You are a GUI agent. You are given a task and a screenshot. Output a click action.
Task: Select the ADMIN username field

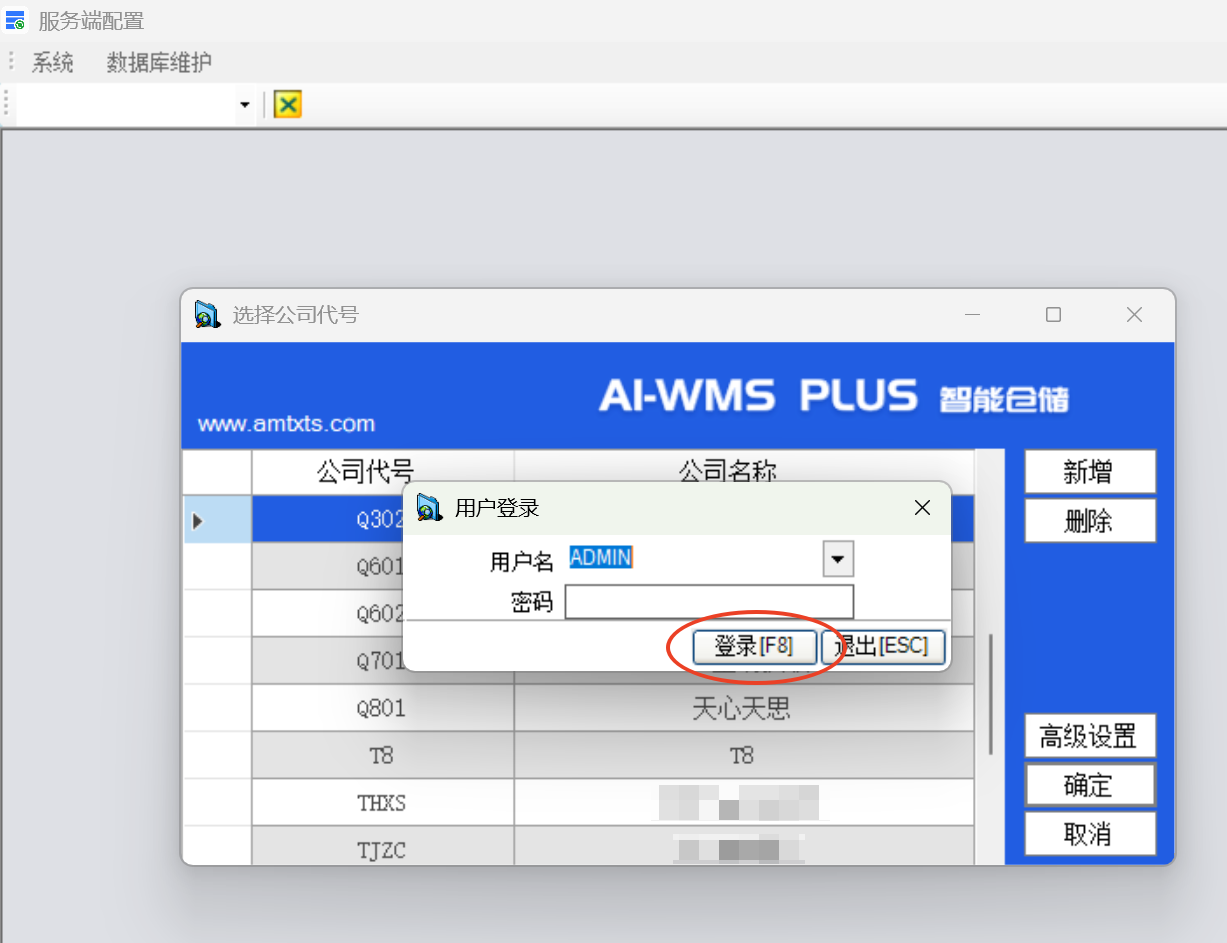tap(694, 558)
